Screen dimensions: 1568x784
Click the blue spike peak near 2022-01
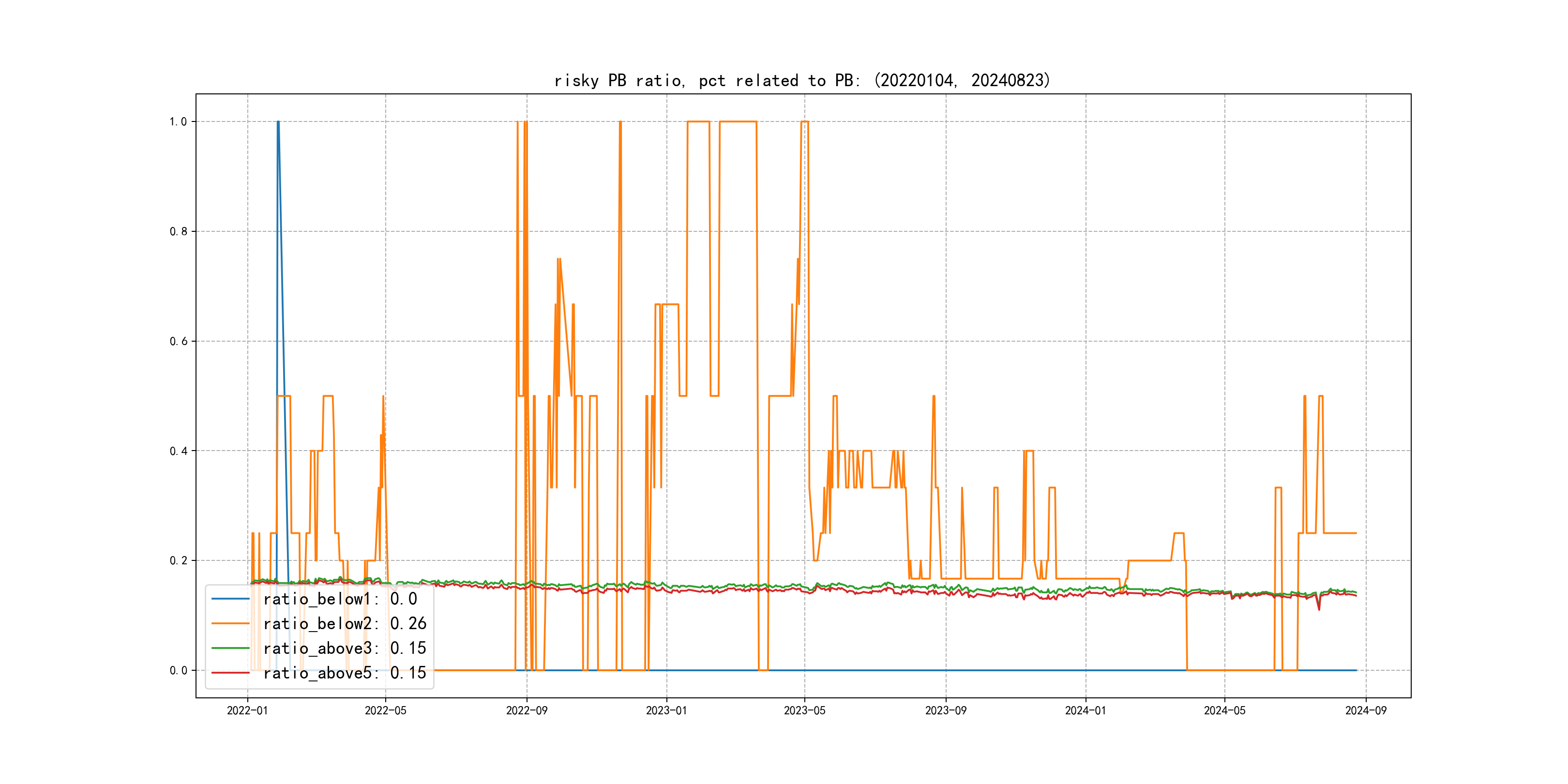pos(278,122)
